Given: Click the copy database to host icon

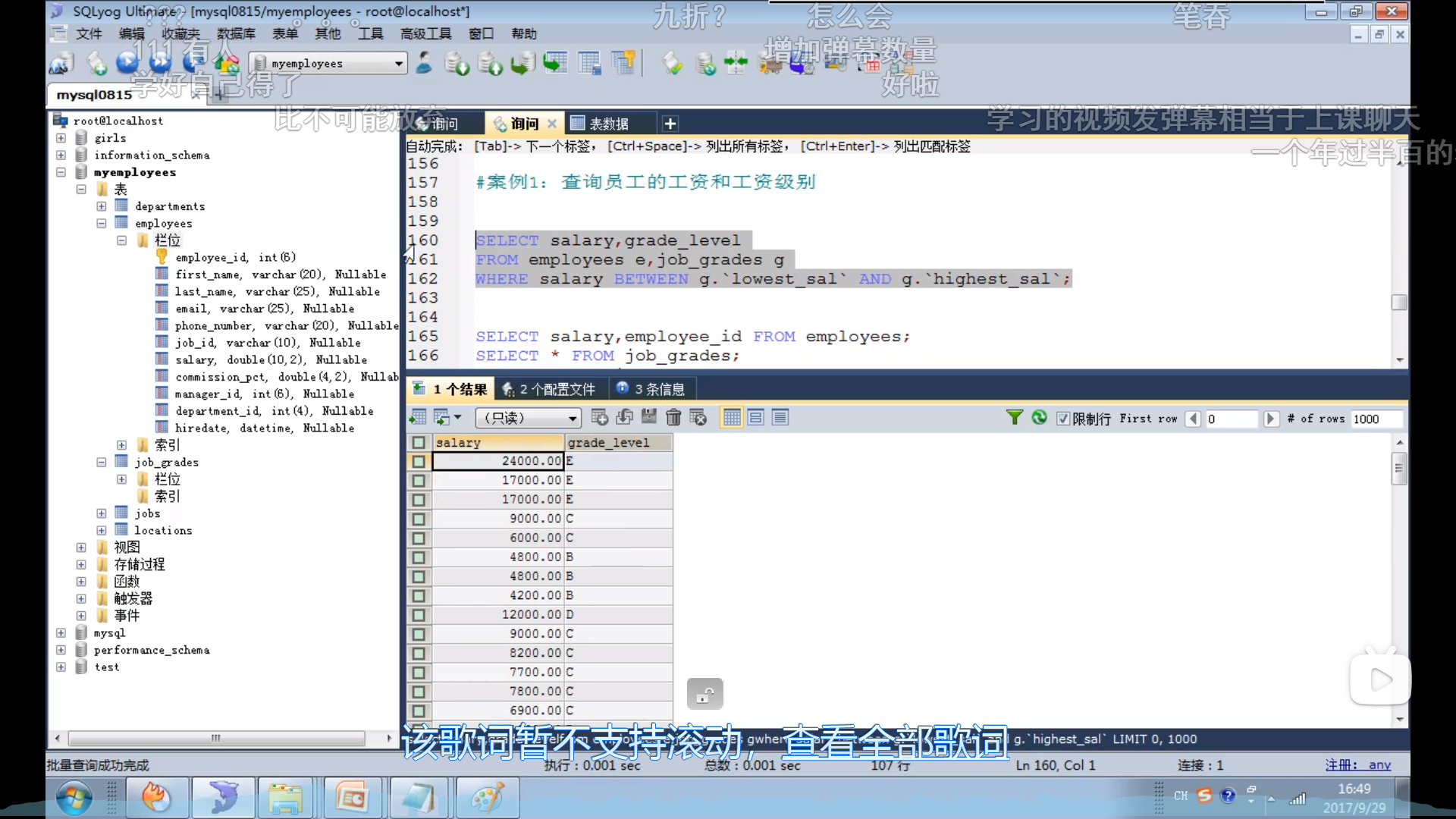Looking at the screenshot, I should pos(522,64).
